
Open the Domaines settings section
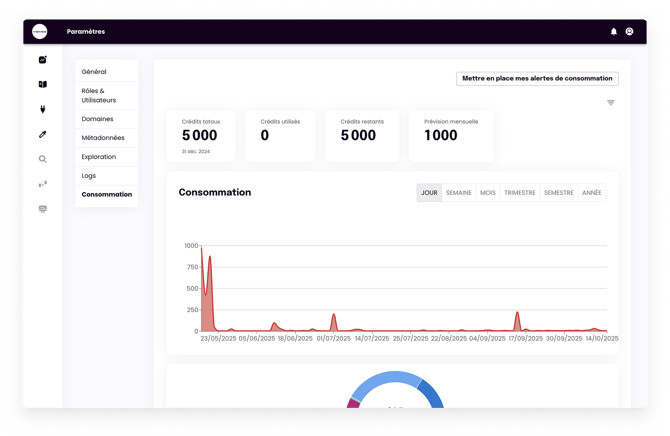[98, 119]
